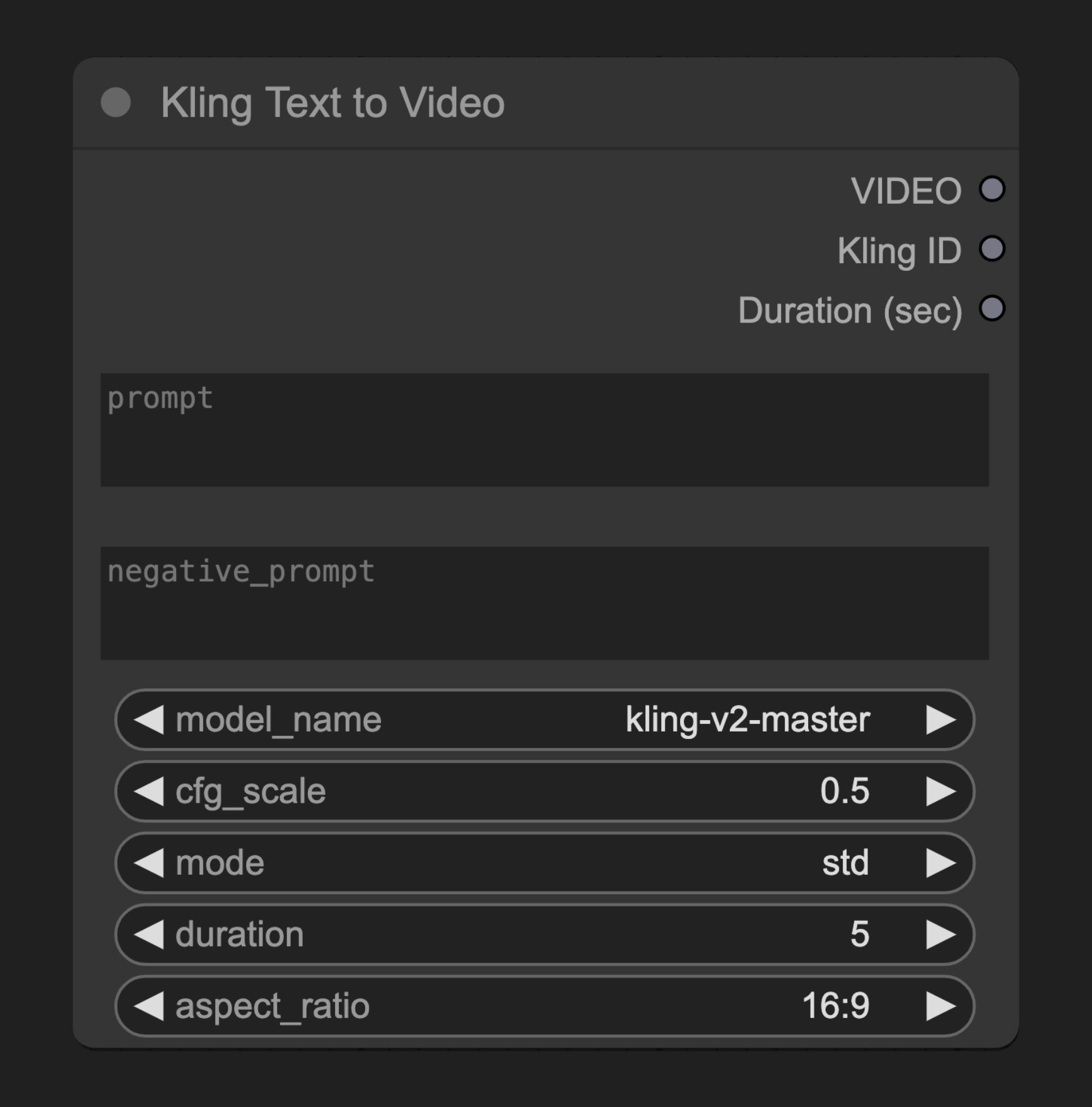Screen dimensions: 1092x1107
Task: Choose next aspect_ratio with the right arrow
Action: pos(941,1006)
